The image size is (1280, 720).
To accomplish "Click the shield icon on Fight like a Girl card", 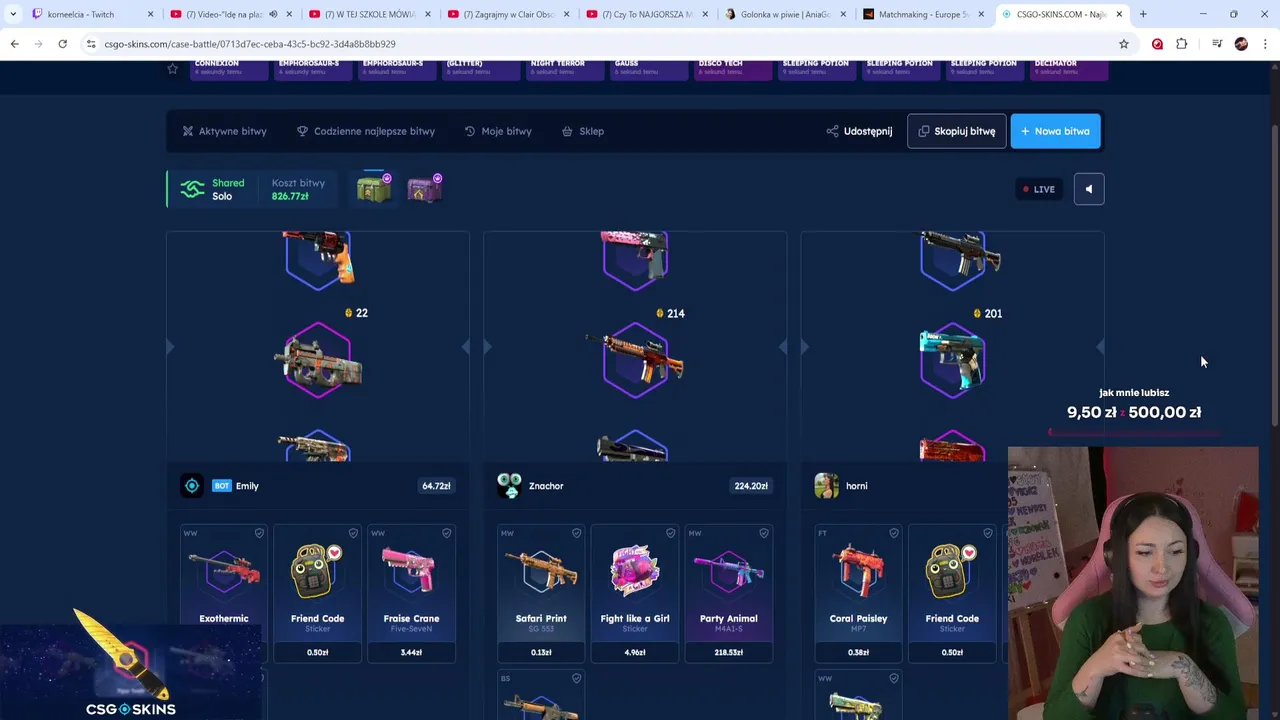I will pos(670,533).
